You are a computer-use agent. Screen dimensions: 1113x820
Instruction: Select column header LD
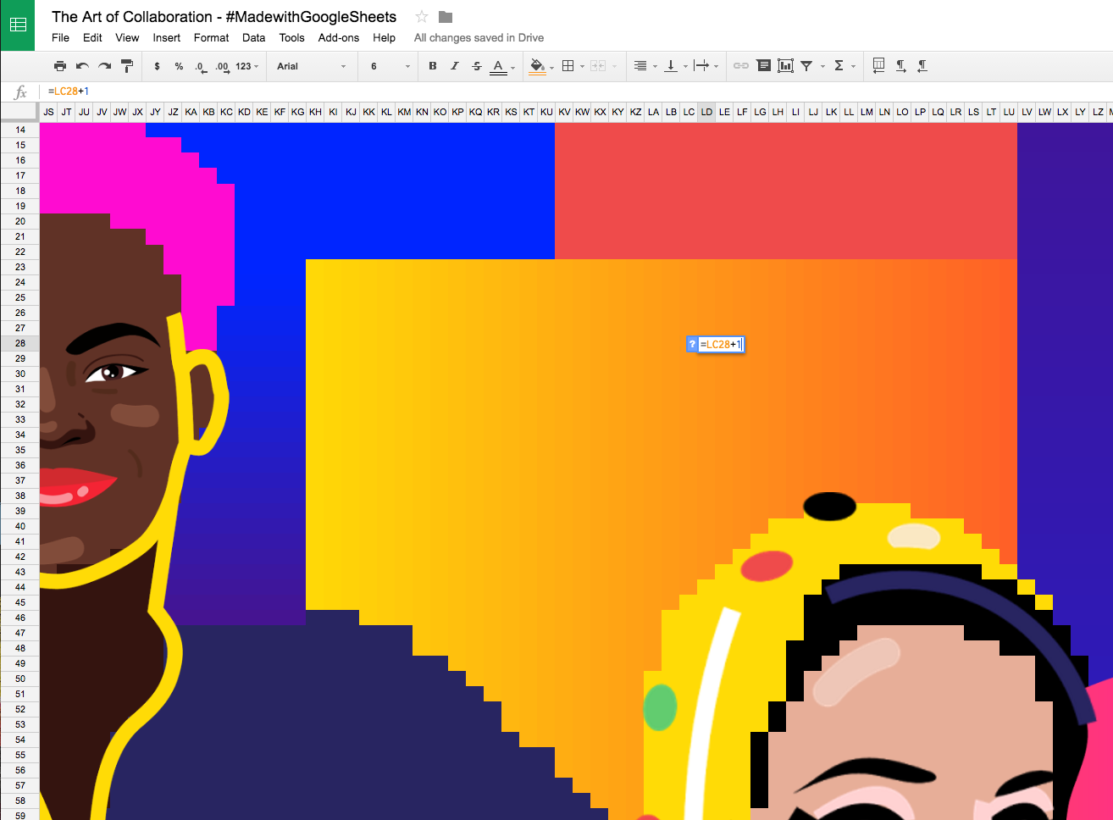click(706, 111)
